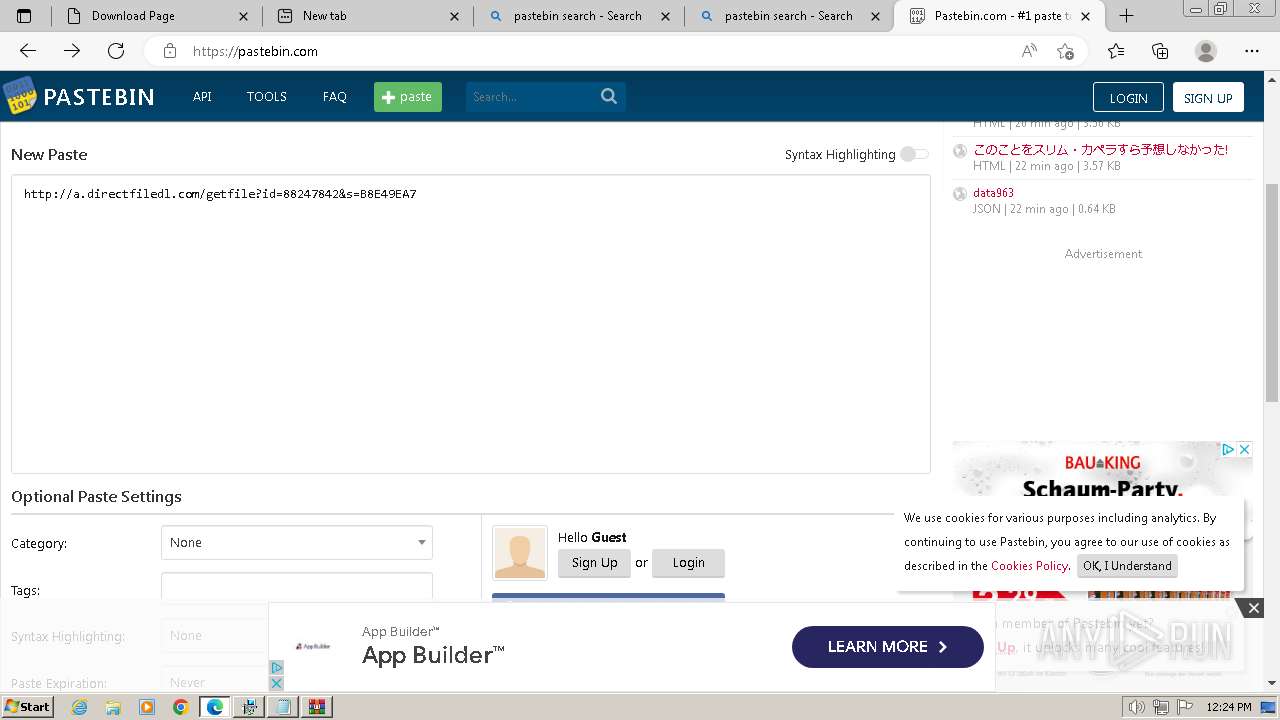1280x720 pixels.
Task: Open tab actions menu icon
Action: (25, 16)
